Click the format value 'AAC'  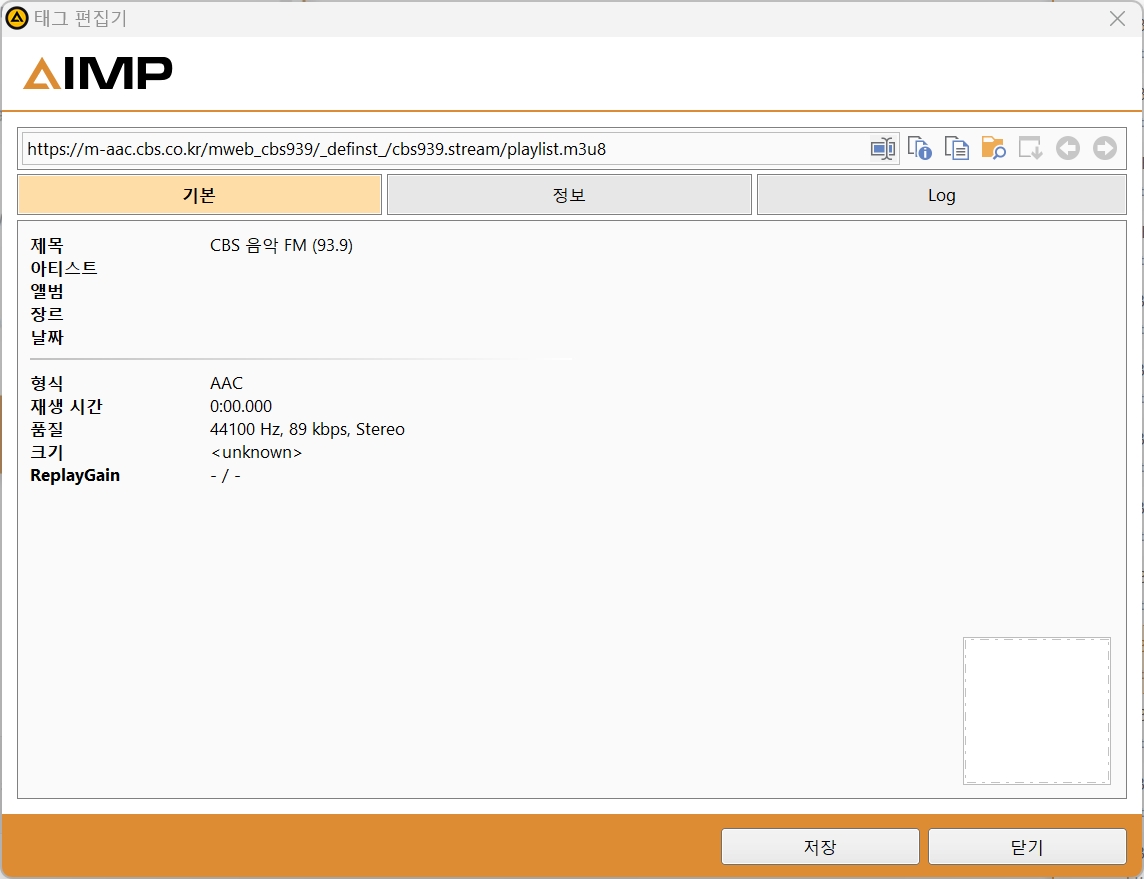[226, 383]
